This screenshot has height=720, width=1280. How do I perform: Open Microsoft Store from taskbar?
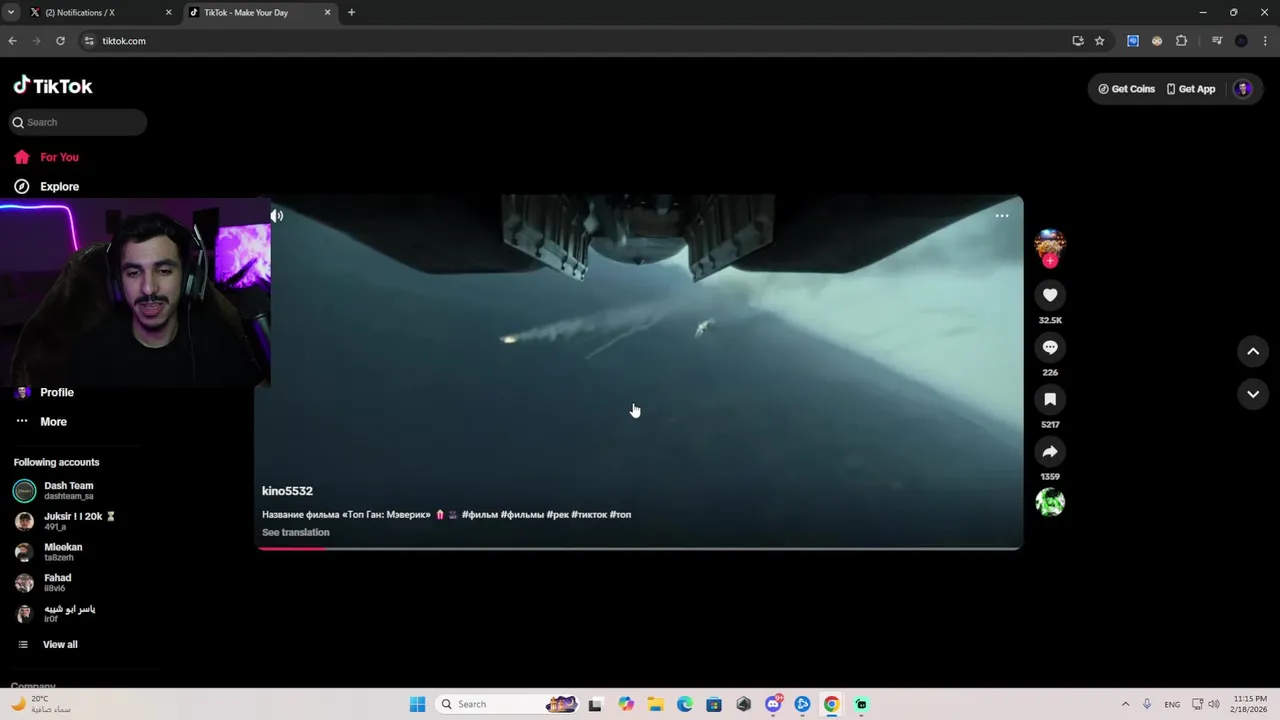tap(714, 704)
